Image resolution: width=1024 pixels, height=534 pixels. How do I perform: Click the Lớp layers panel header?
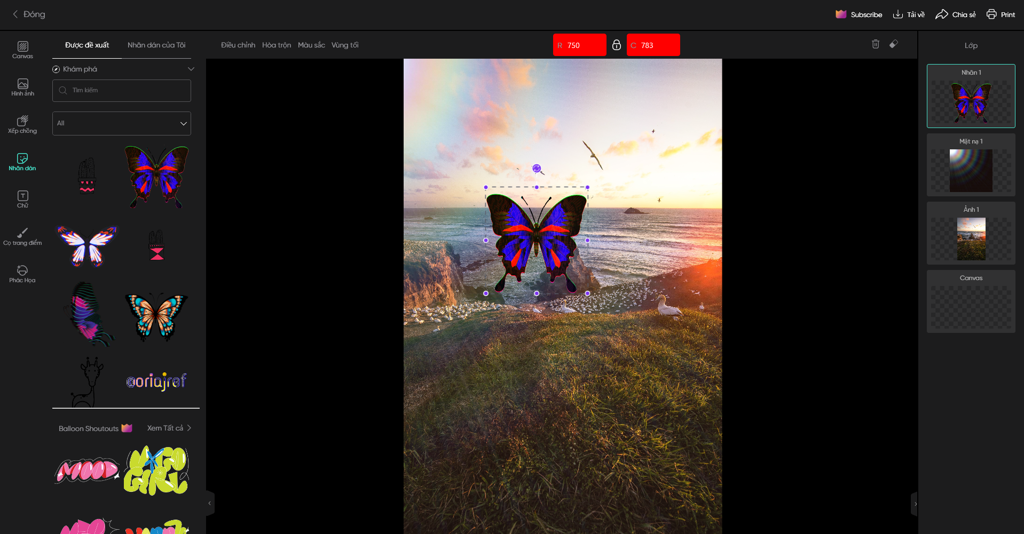(970, 46)
